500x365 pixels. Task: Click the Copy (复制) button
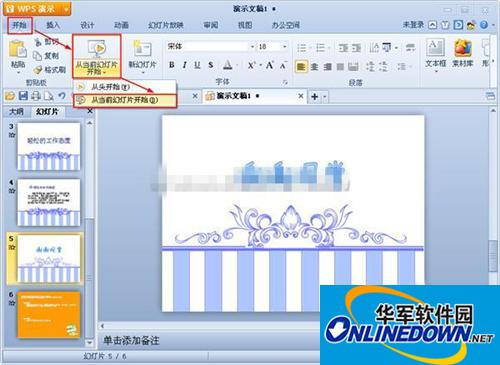[46, 56]
